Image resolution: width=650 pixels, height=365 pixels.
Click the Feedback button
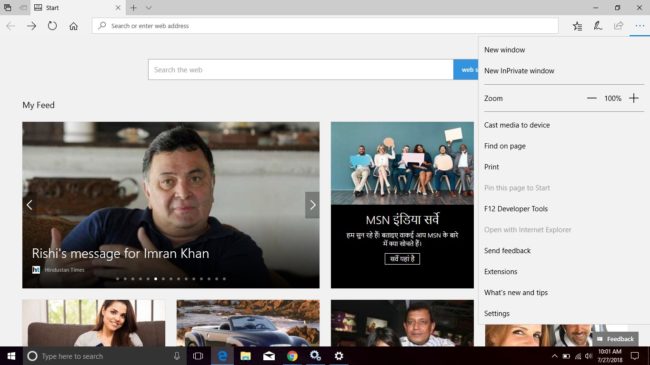(616, 339)
